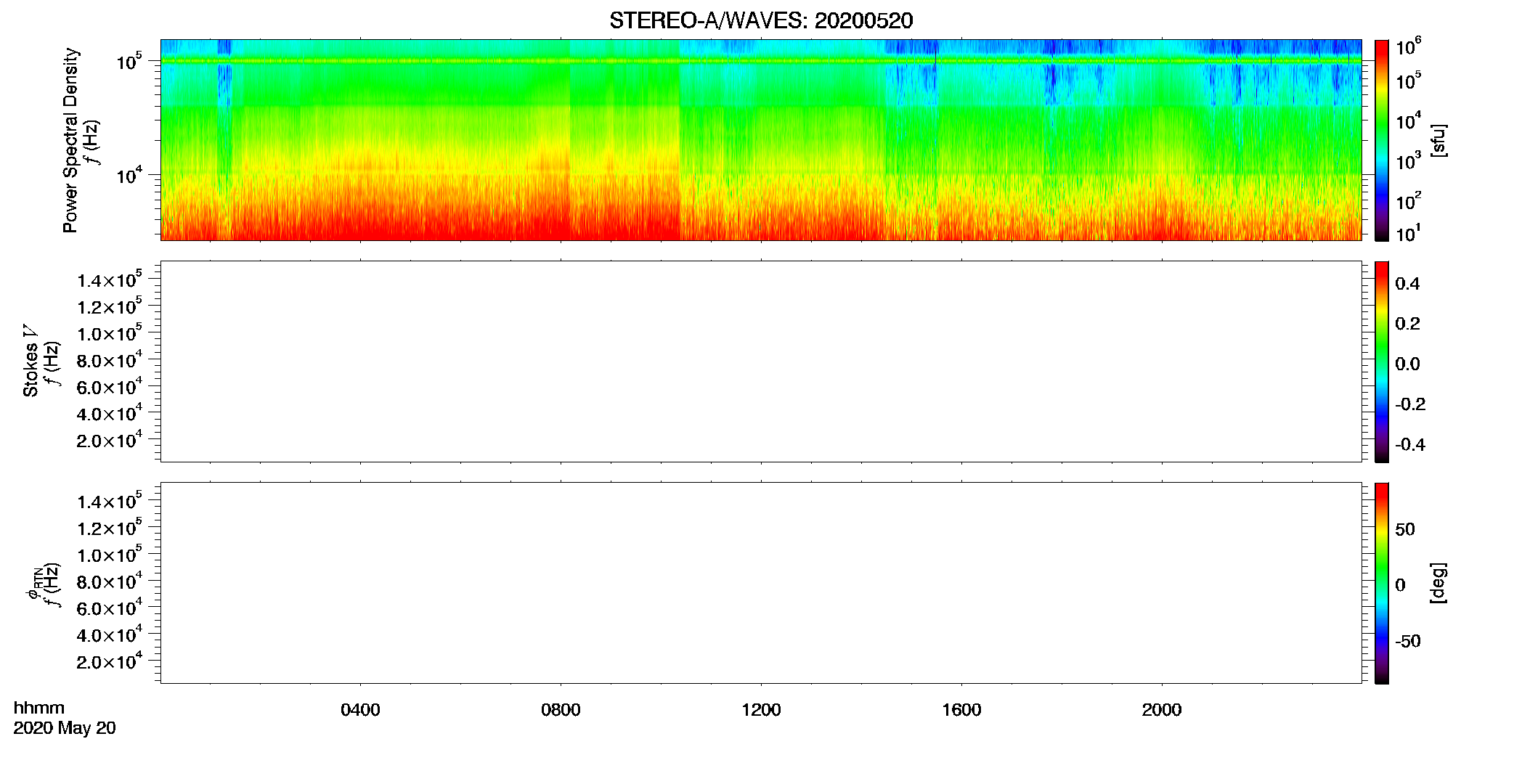Click inside the power spectral density spectrogram

click(761, 140)
